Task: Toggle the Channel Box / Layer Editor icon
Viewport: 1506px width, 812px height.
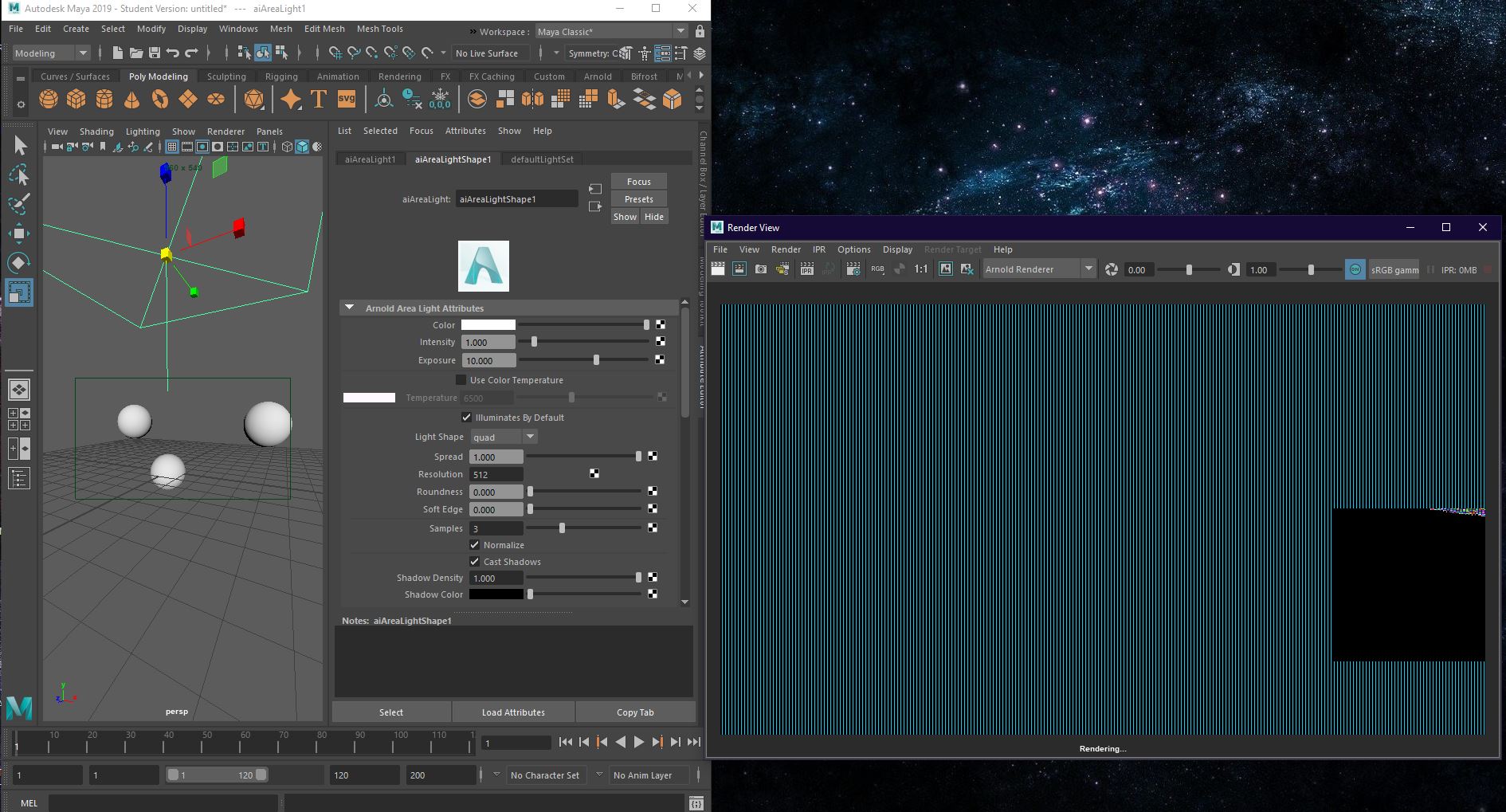Action: 700,53
